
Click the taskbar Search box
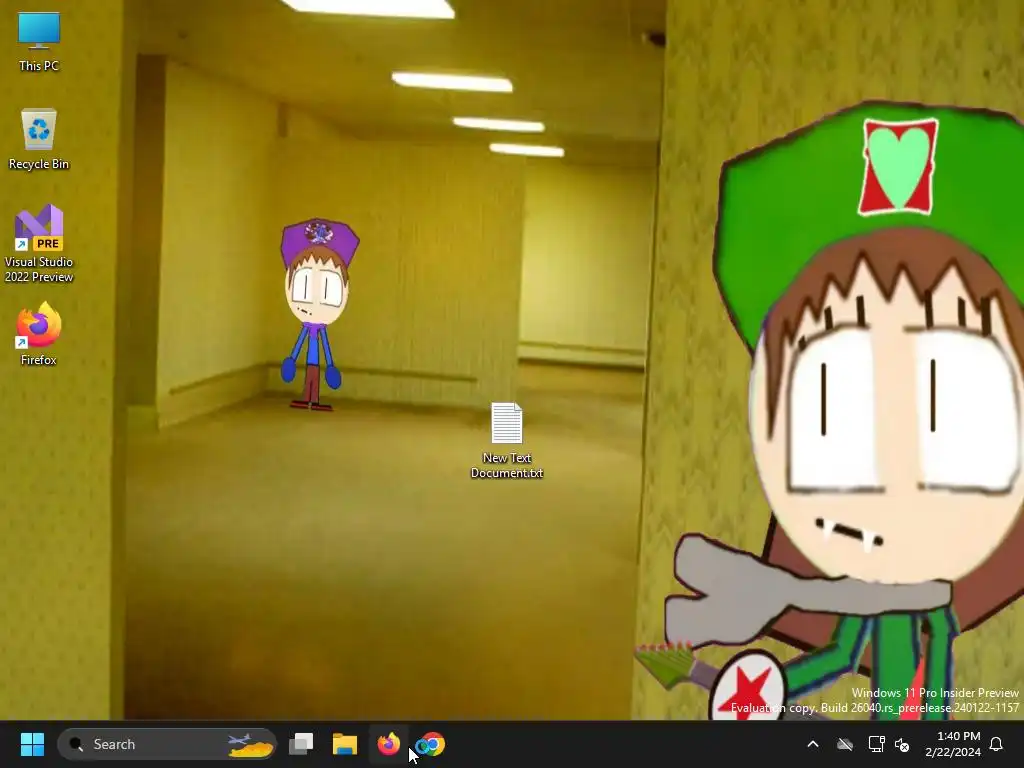(167, 744)
